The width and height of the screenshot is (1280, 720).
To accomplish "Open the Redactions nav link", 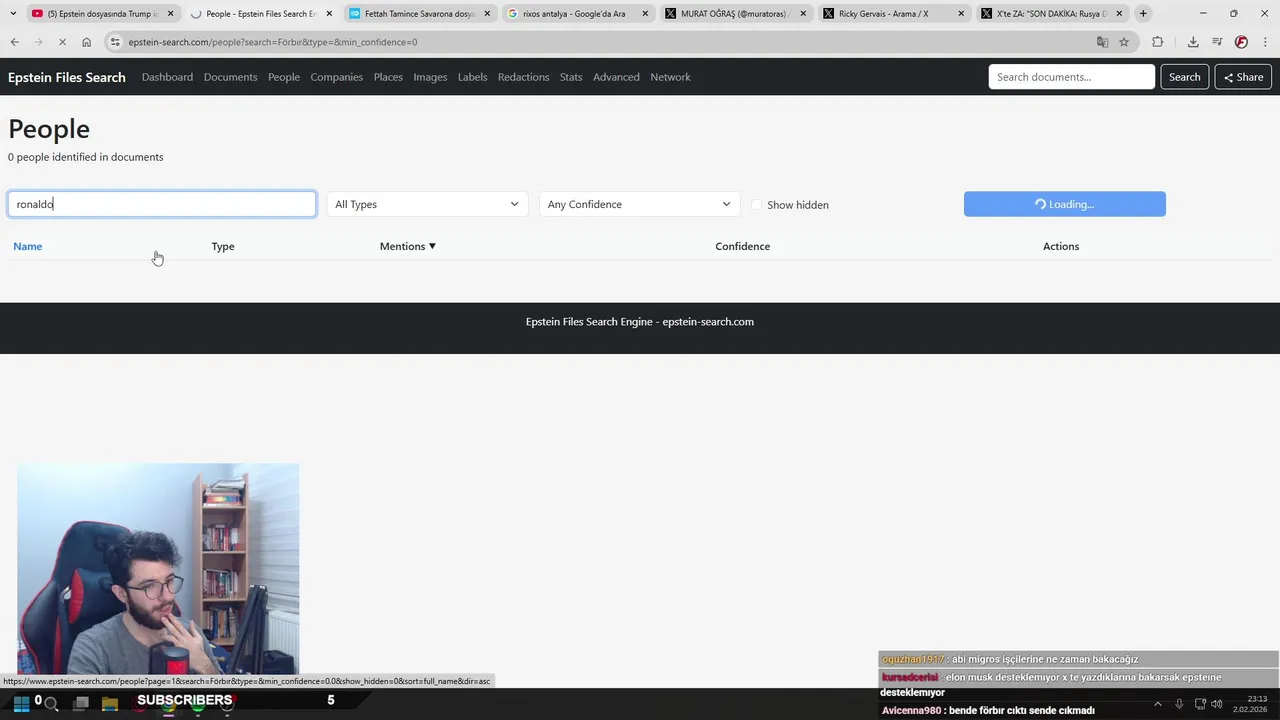I will coord(524,77).
